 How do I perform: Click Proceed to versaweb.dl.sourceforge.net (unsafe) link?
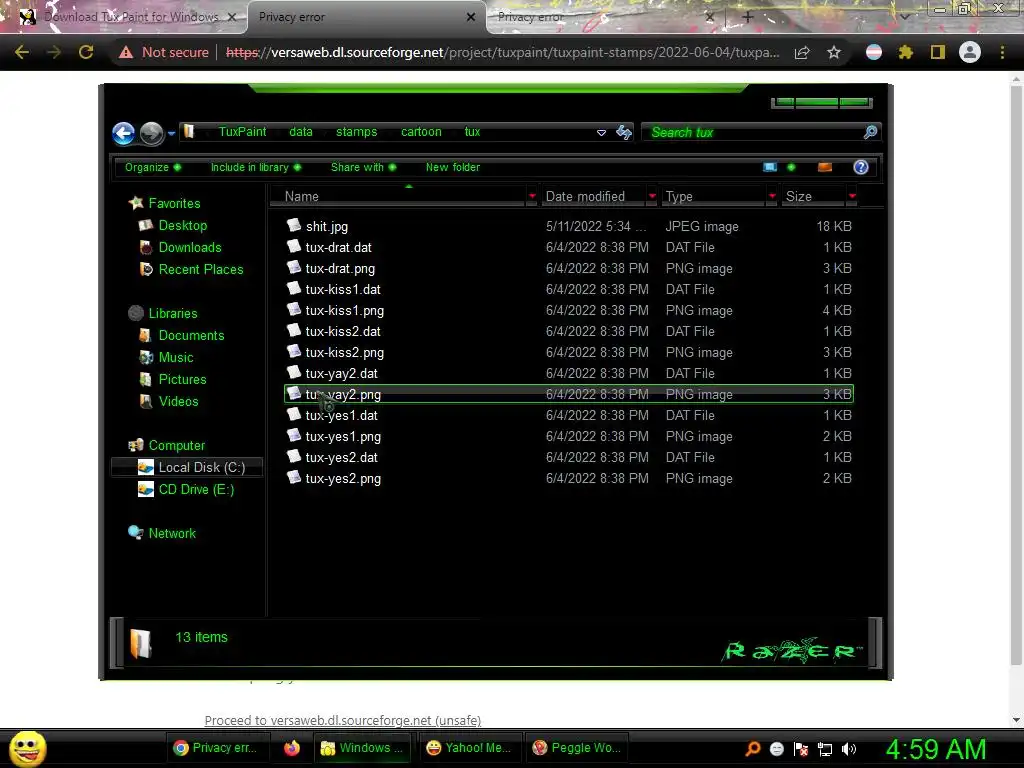click(343, 720)
